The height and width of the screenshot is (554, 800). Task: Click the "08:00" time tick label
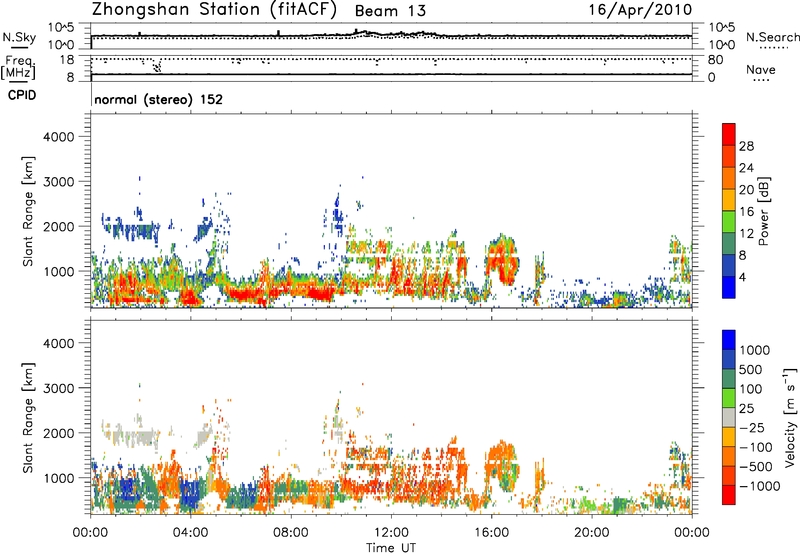click(x=291, y=533)
